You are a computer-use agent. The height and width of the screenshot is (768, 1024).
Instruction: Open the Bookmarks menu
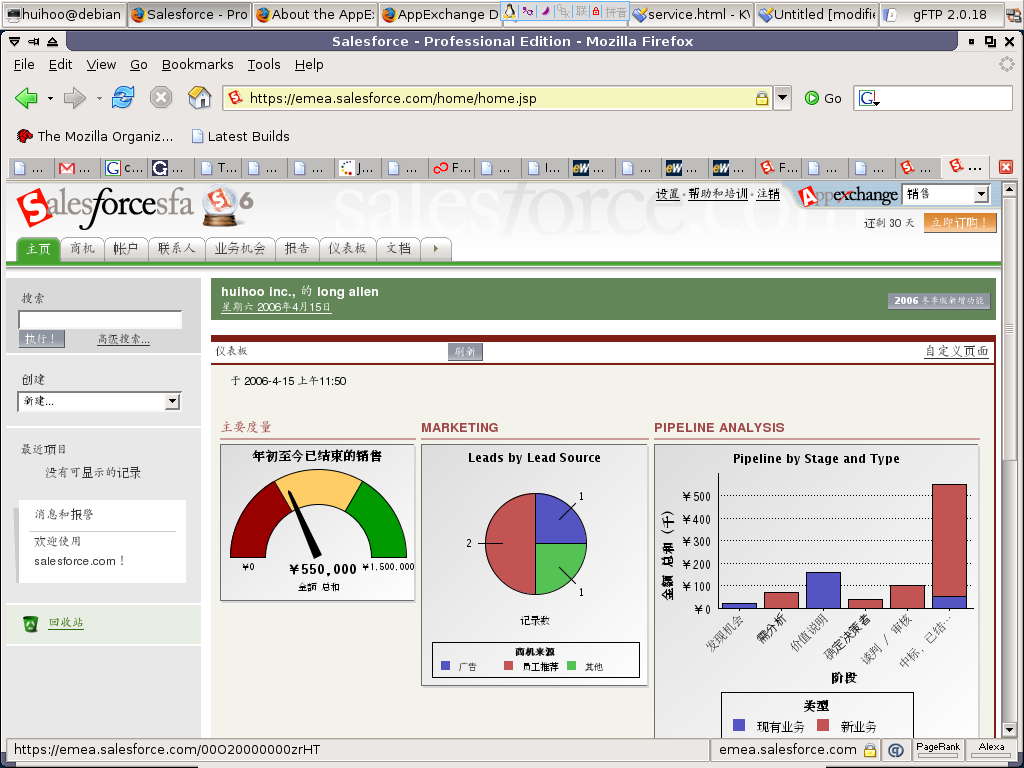[x=197, y=65]
